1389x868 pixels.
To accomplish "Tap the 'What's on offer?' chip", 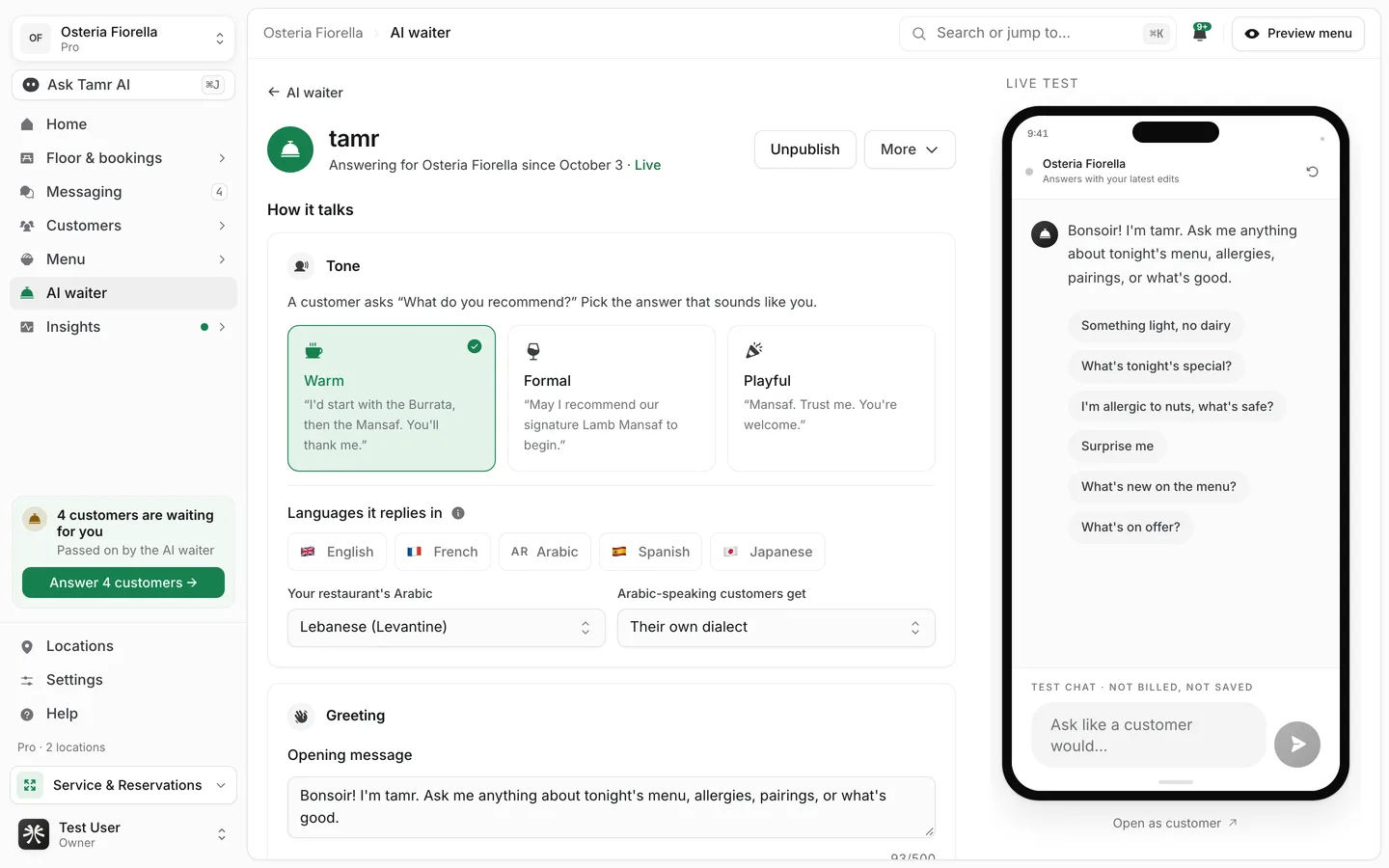I will click(1130, 528).
